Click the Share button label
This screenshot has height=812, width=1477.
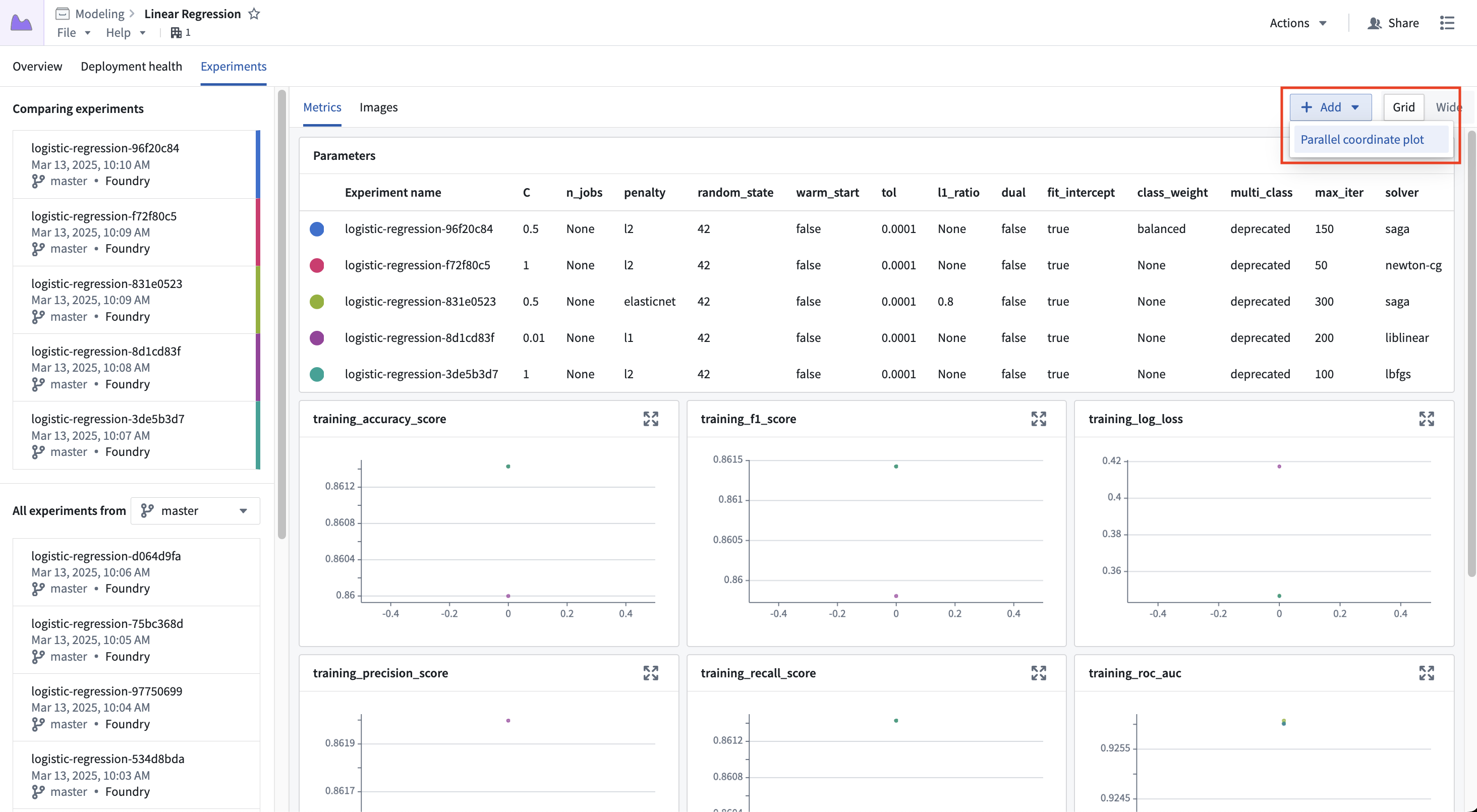(1403, 23)
